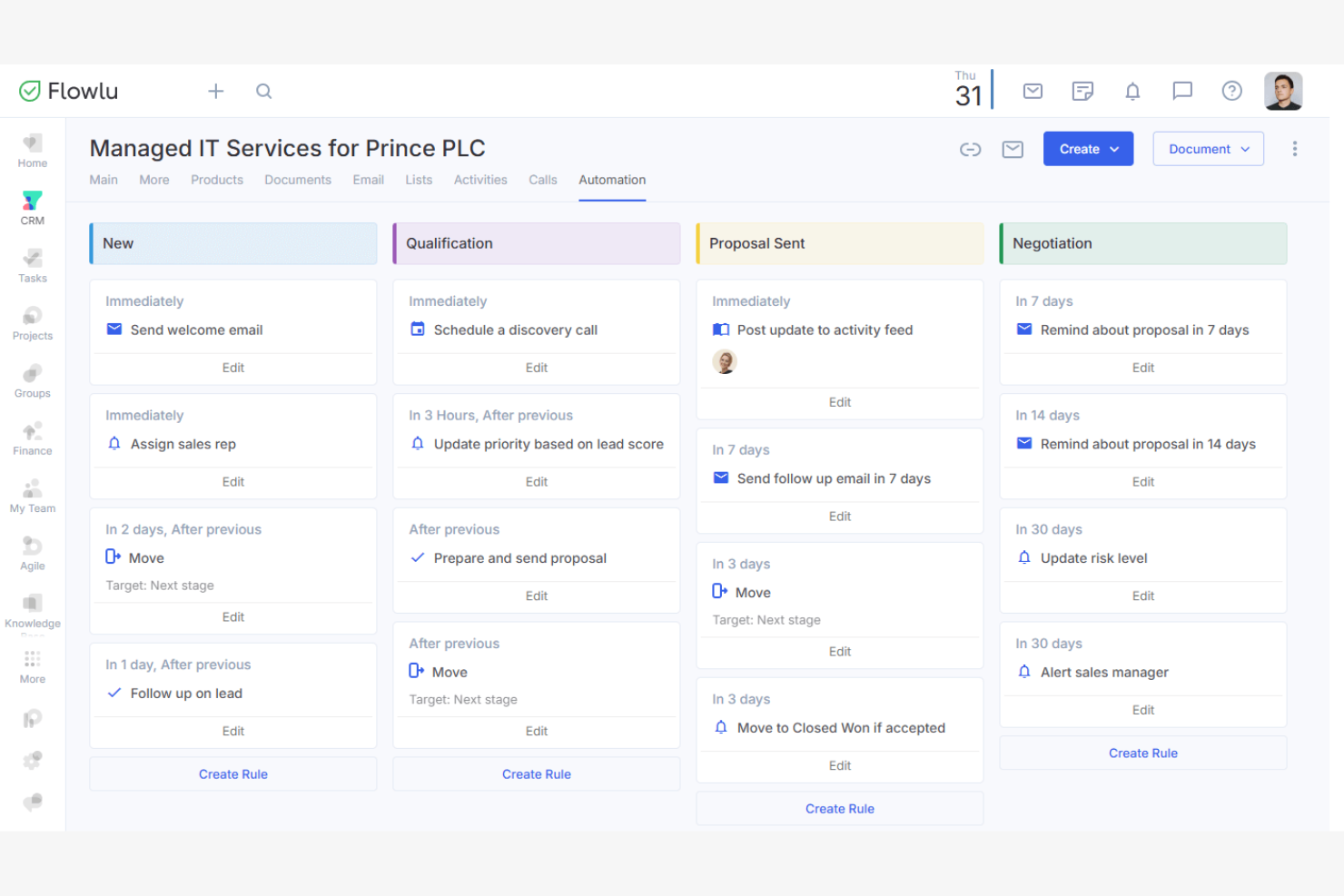Open the Finance section icon
Screen dimensions: 1344x896
point(32,438)
